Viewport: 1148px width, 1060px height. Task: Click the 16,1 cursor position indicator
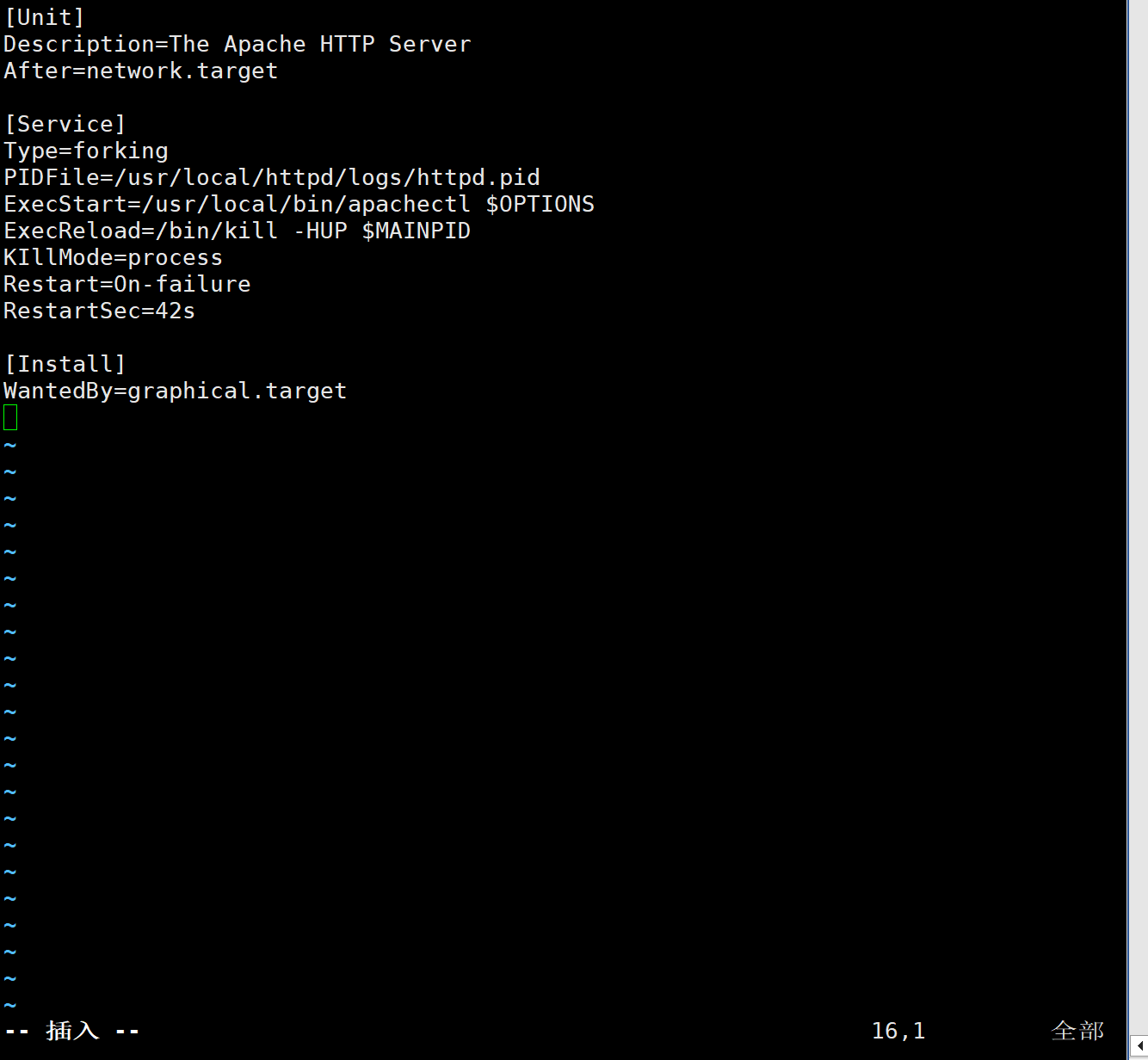click(x=898, y=1031)
